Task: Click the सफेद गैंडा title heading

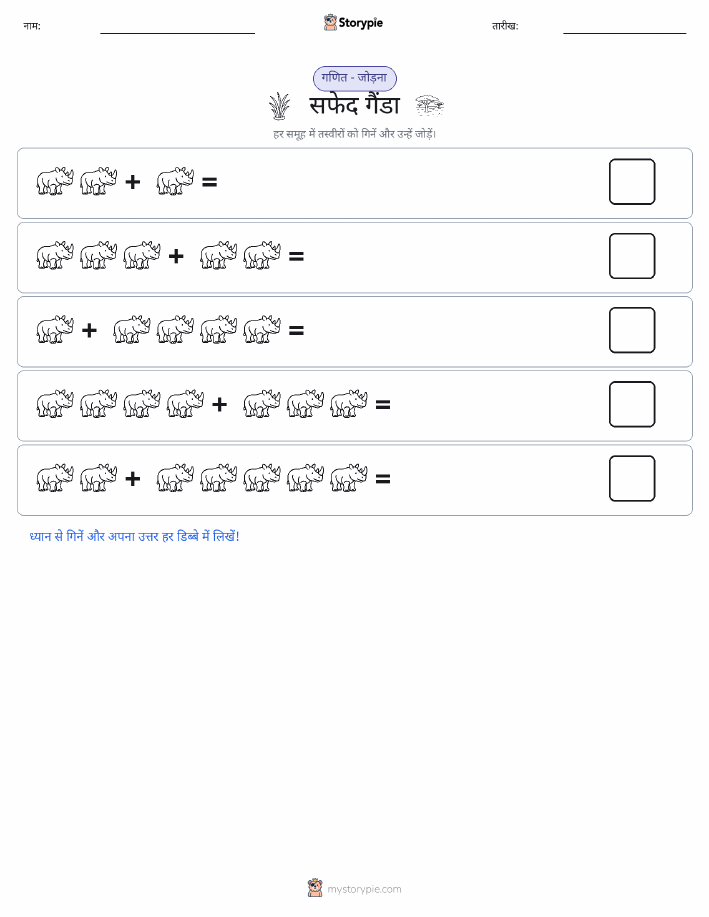Action: point(354,106)
